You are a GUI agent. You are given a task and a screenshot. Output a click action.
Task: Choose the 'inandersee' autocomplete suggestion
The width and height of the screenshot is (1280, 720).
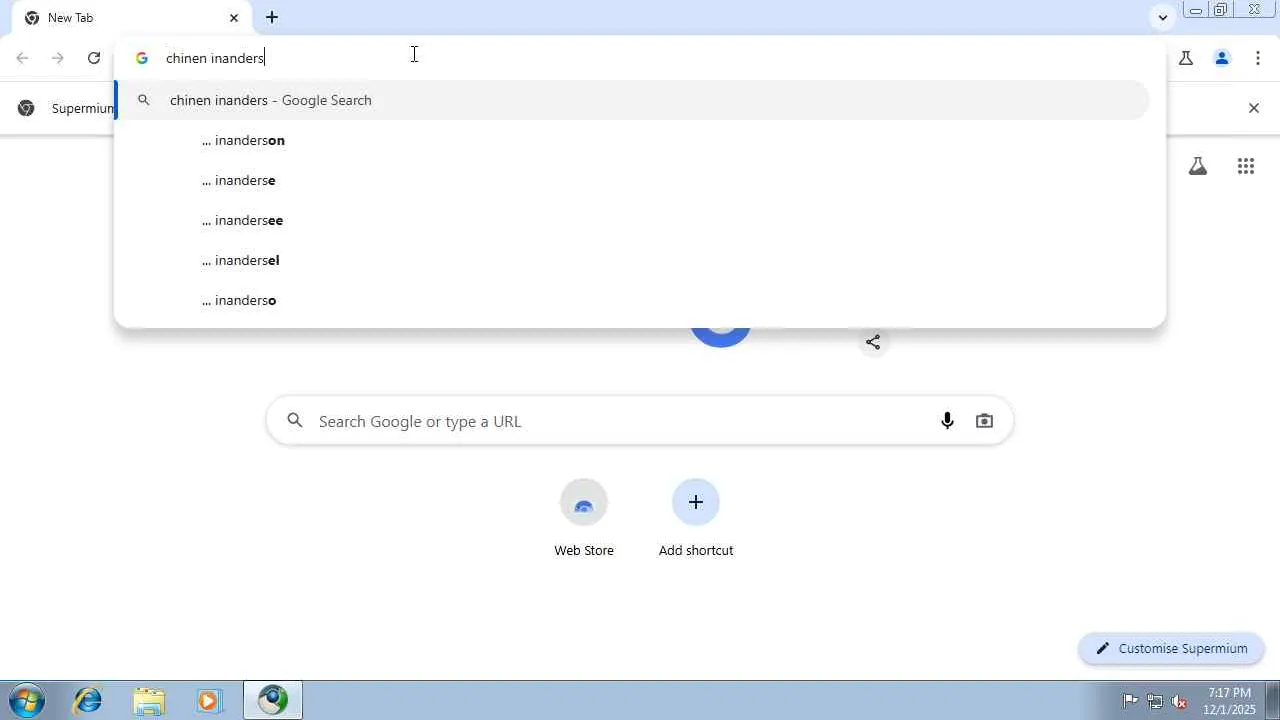(x=632, y=220)
